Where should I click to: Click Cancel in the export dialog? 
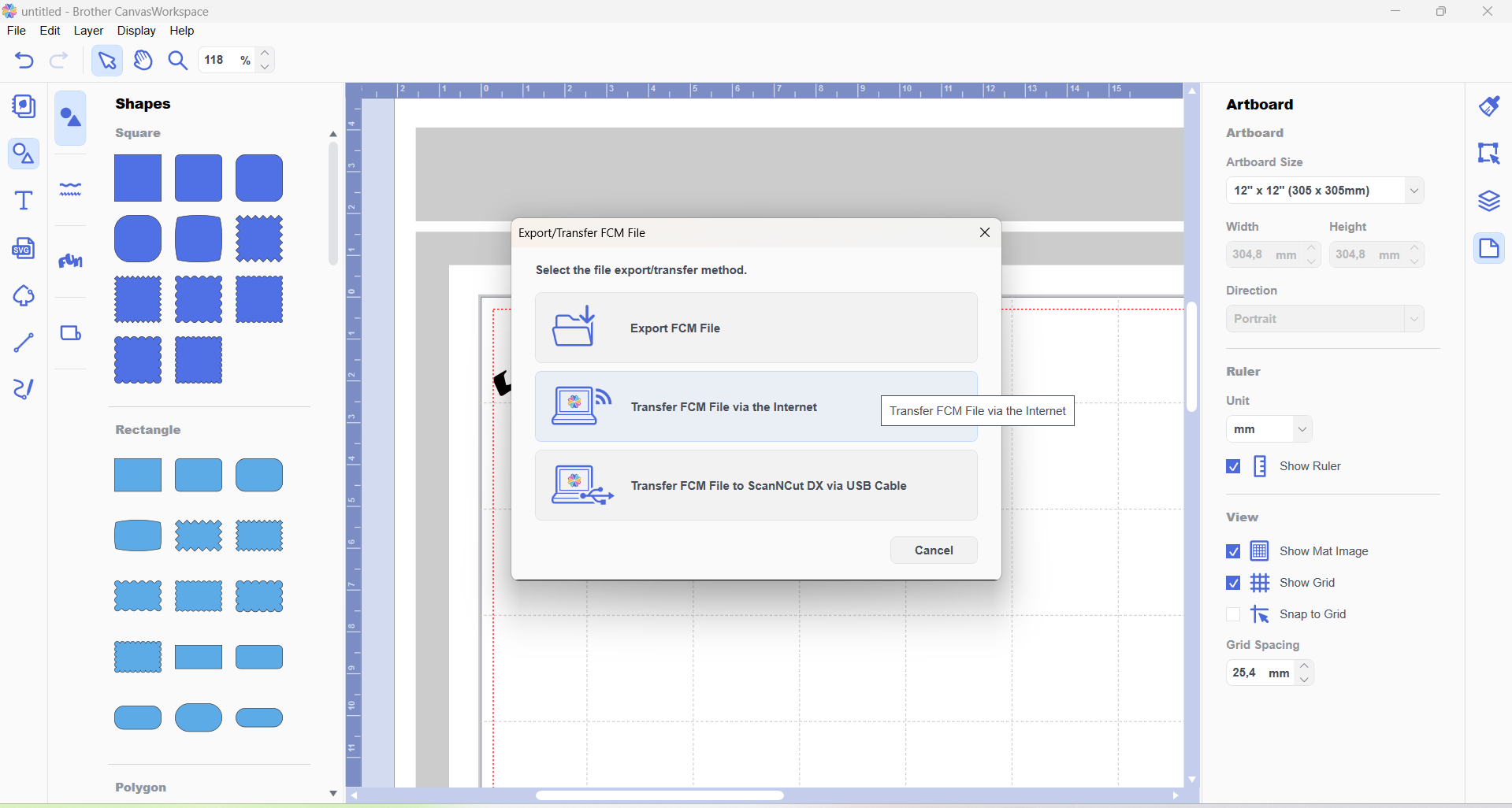[x=934, y=550]
